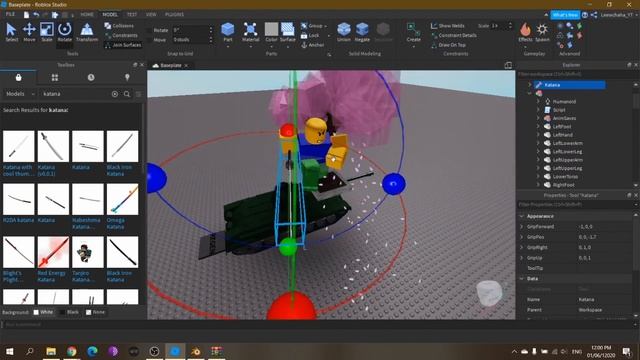
Task: Expand the Katana tool in Explorer
Action: tap(530, 85)
